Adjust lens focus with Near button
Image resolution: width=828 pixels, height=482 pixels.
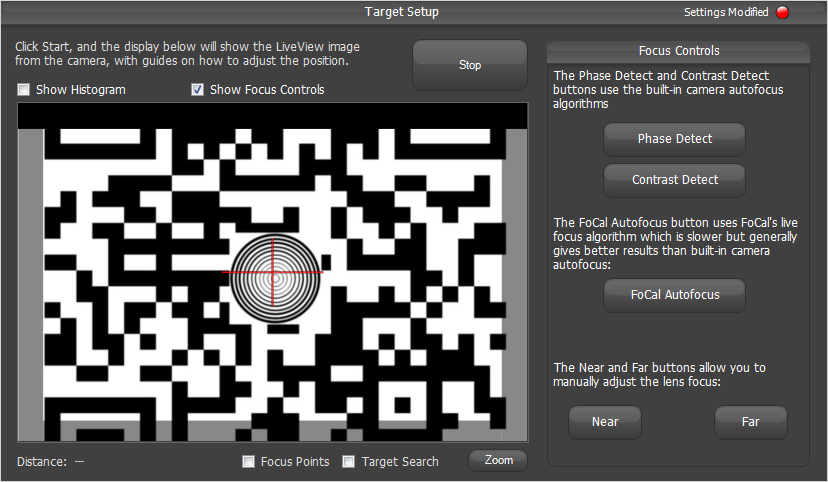[605, 422]
